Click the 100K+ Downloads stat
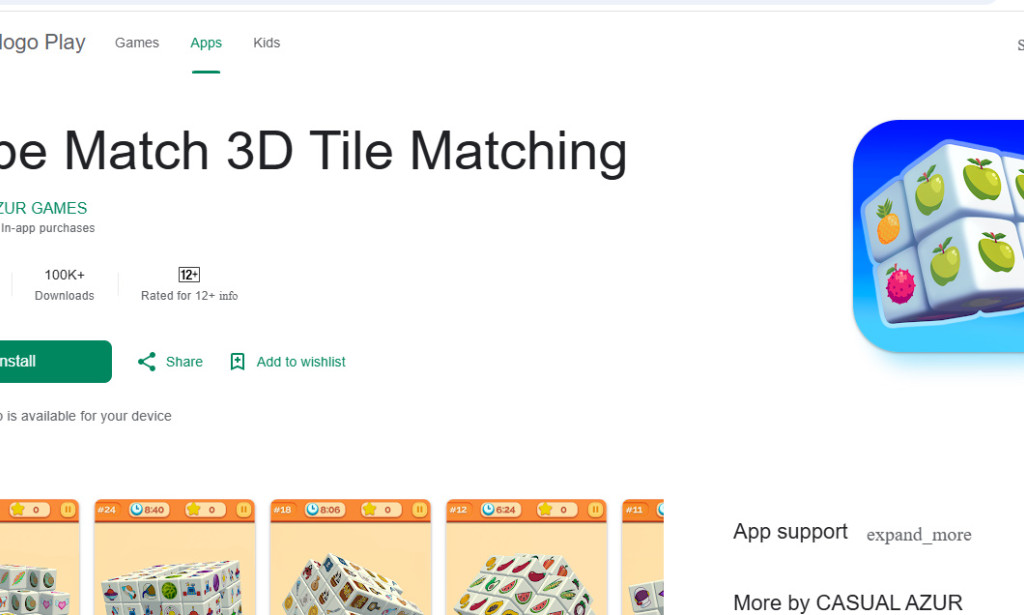This screenshot has height=615, width=1024. [63, 283]
